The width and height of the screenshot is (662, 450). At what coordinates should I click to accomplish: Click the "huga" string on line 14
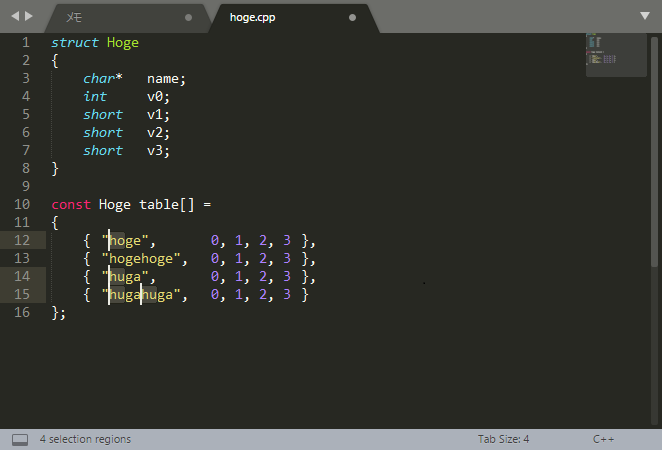(125, 277)
